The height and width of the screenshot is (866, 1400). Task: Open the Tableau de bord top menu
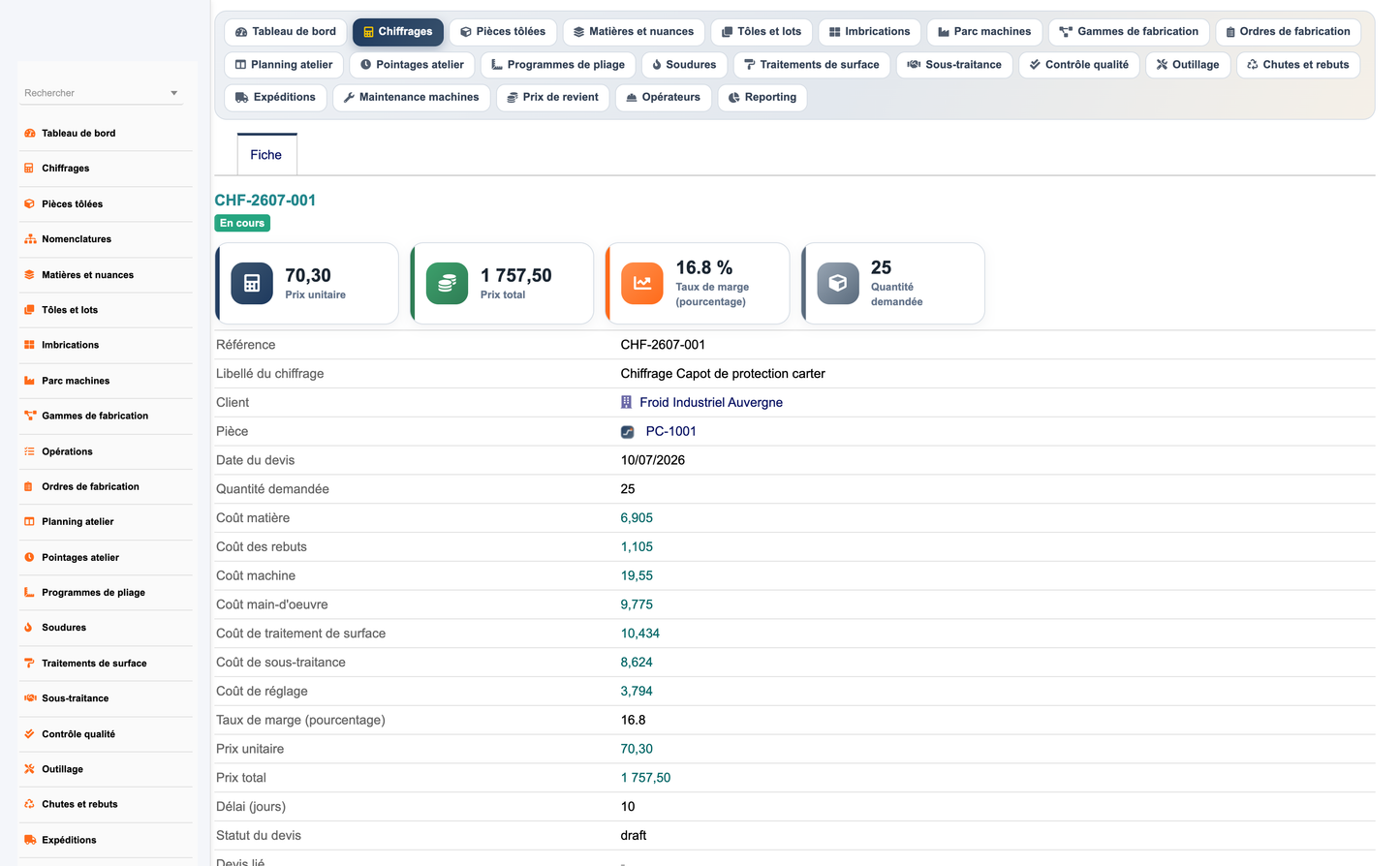tap(286, 32)
